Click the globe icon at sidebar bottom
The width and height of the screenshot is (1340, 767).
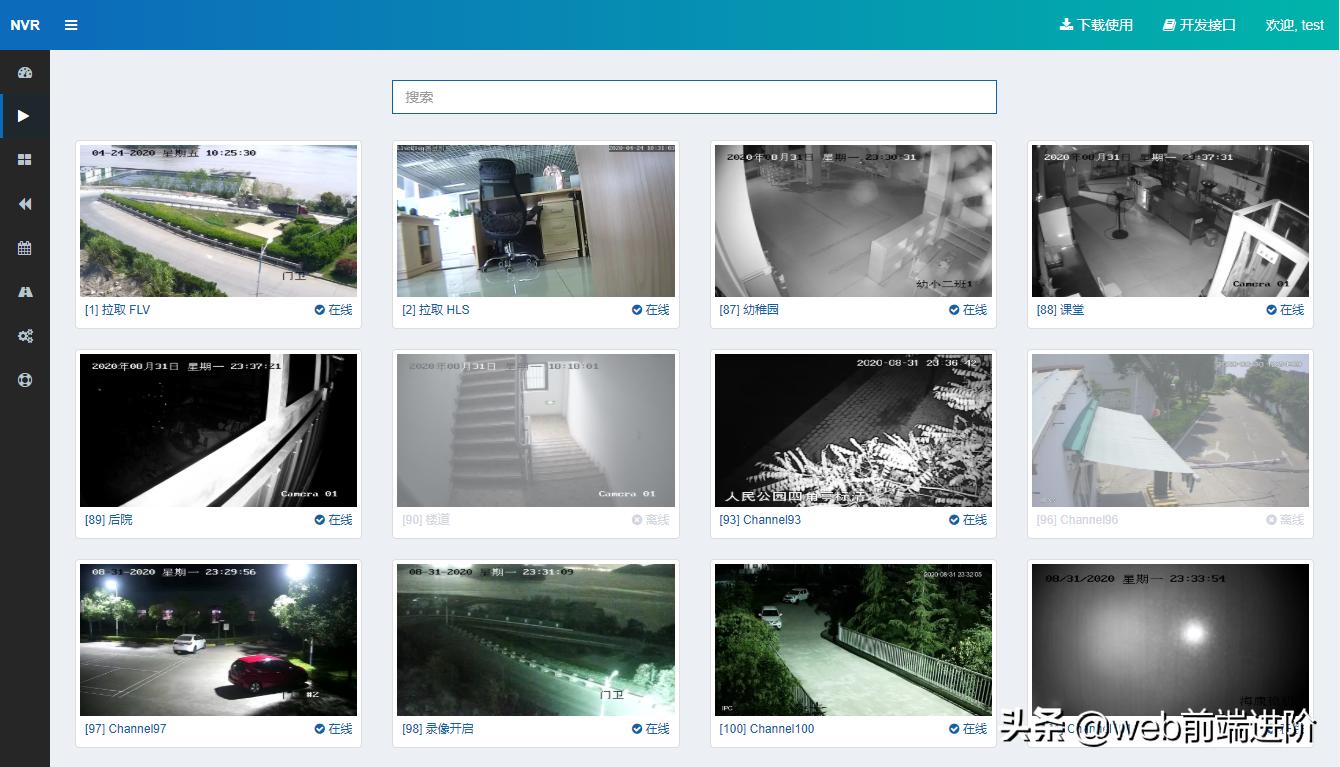click(24, 380)
